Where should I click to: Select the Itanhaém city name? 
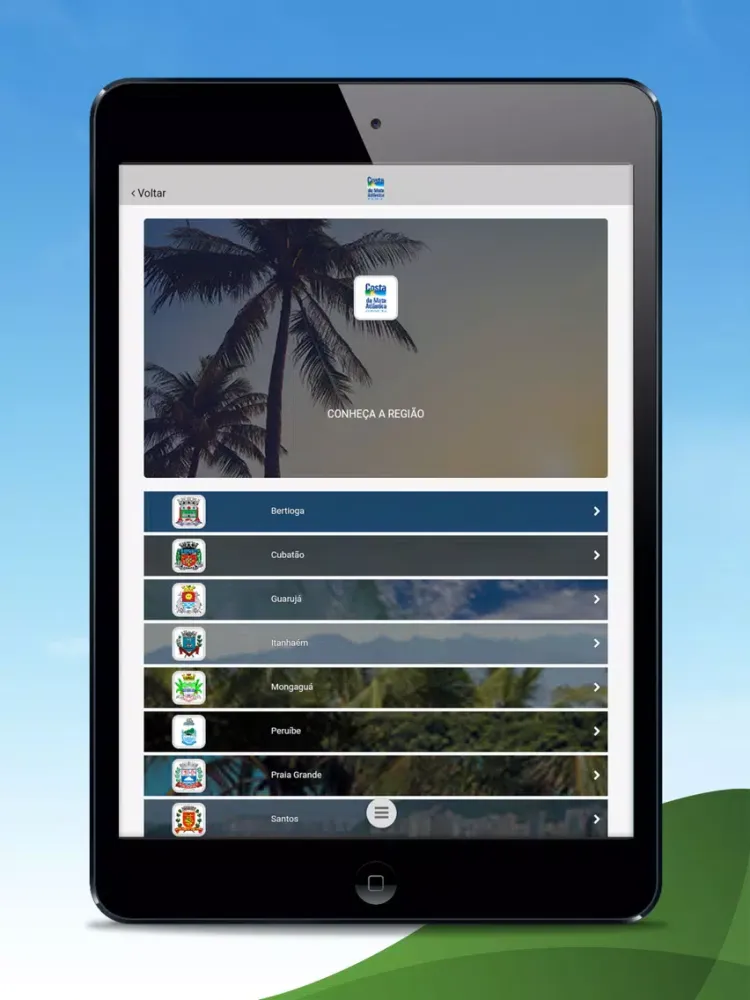(x=290, y=643)
